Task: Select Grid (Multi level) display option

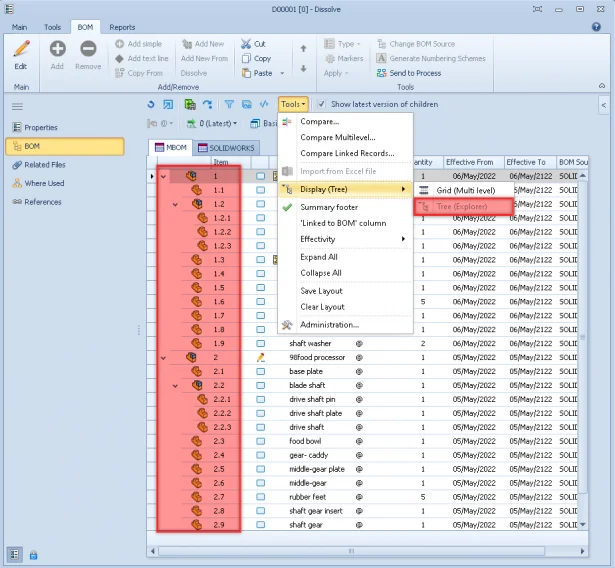Action: pos(465,190)
